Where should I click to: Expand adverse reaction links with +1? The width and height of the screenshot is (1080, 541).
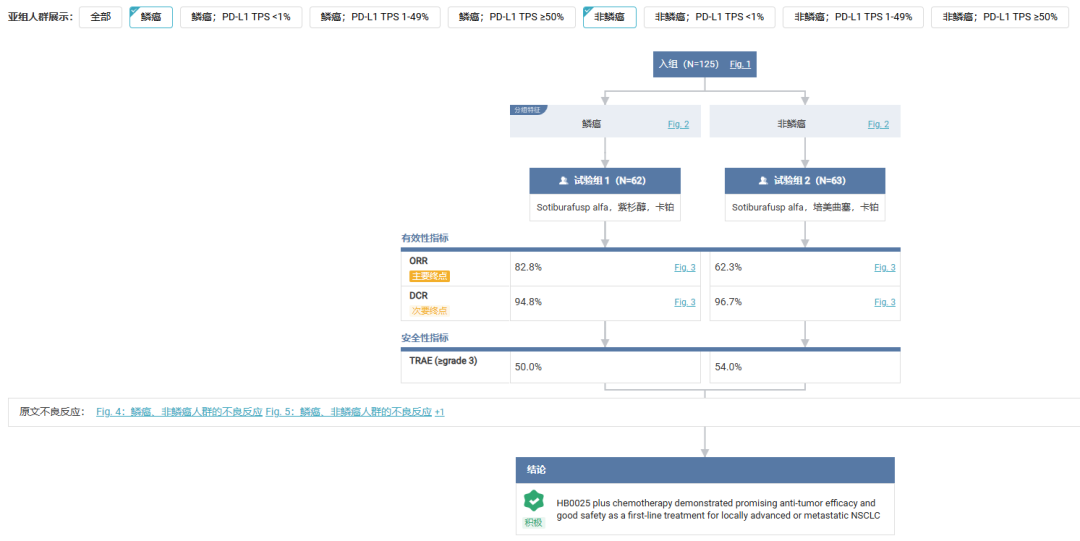[439, 411]
